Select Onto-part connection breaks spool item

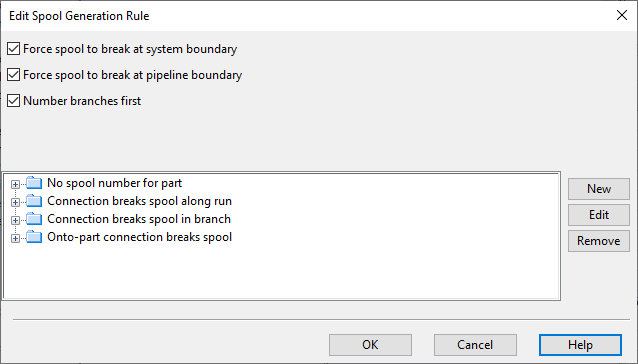point(140,237)
